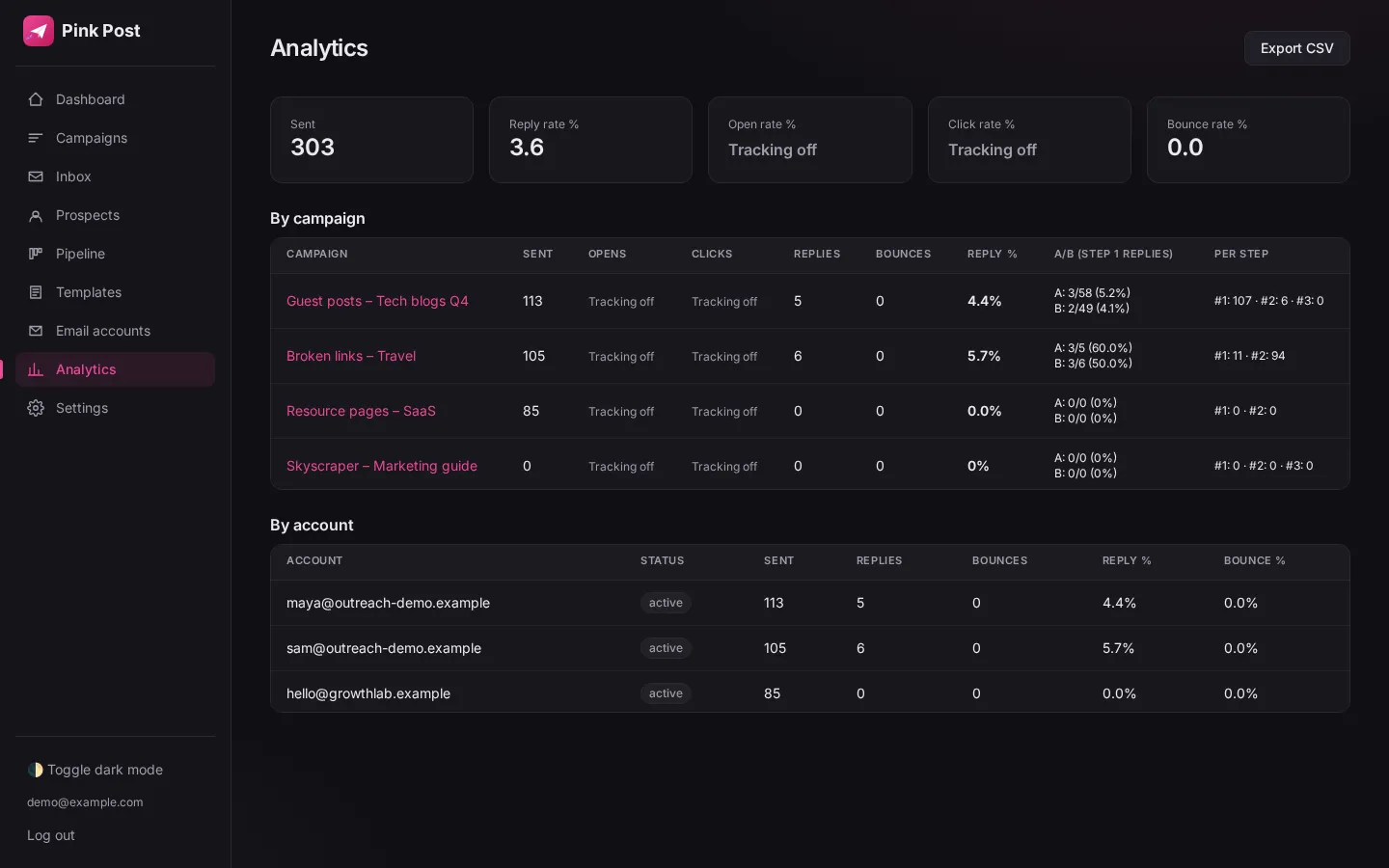Image resolution: width=1389 pixels, height=868 pixels.
Task: Open Guest posts – Tech blogs Q4 campaign
Action: coord(377,301)
